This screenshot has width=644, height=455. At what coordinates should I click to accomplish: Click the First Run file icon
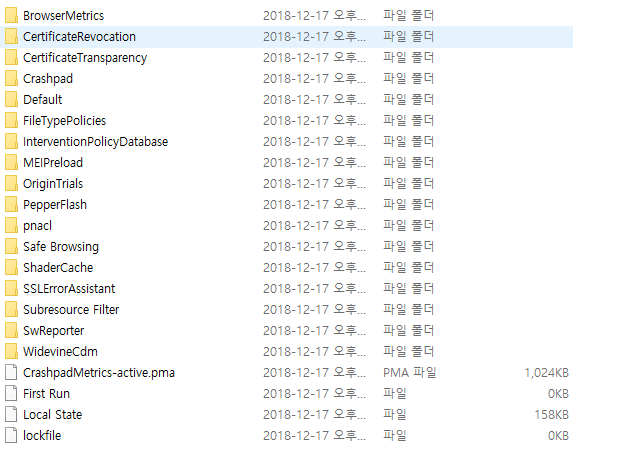pyautogui.click(x=11, y=393)
